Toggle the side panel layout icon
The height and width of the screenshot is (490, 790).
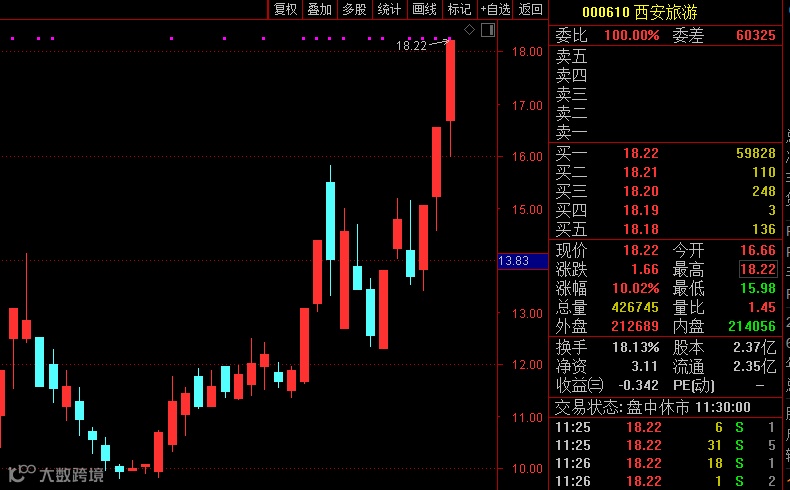coord(488,30)
